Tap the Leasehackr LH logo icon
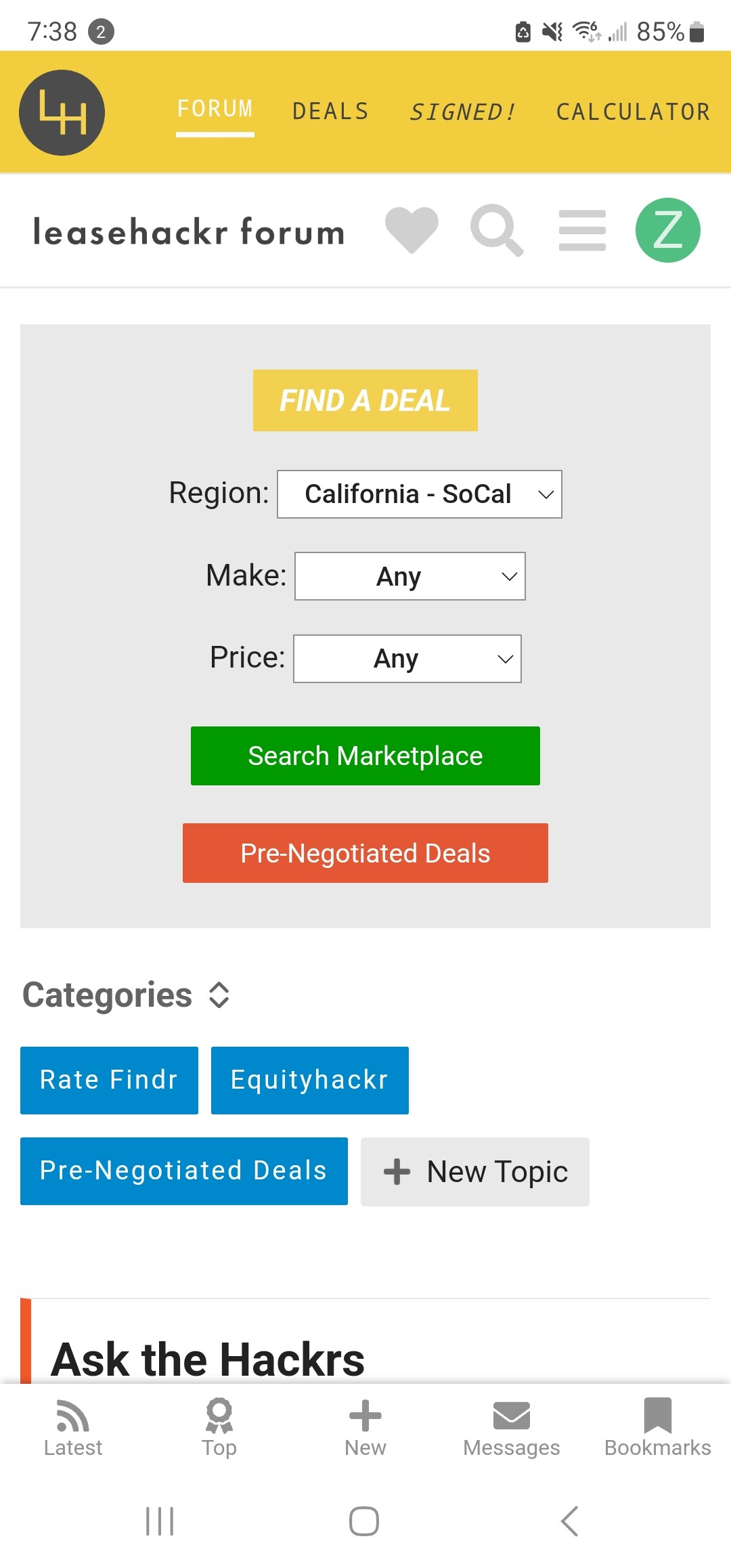This screenshot has height=1568, width=731. coord(62,112)
